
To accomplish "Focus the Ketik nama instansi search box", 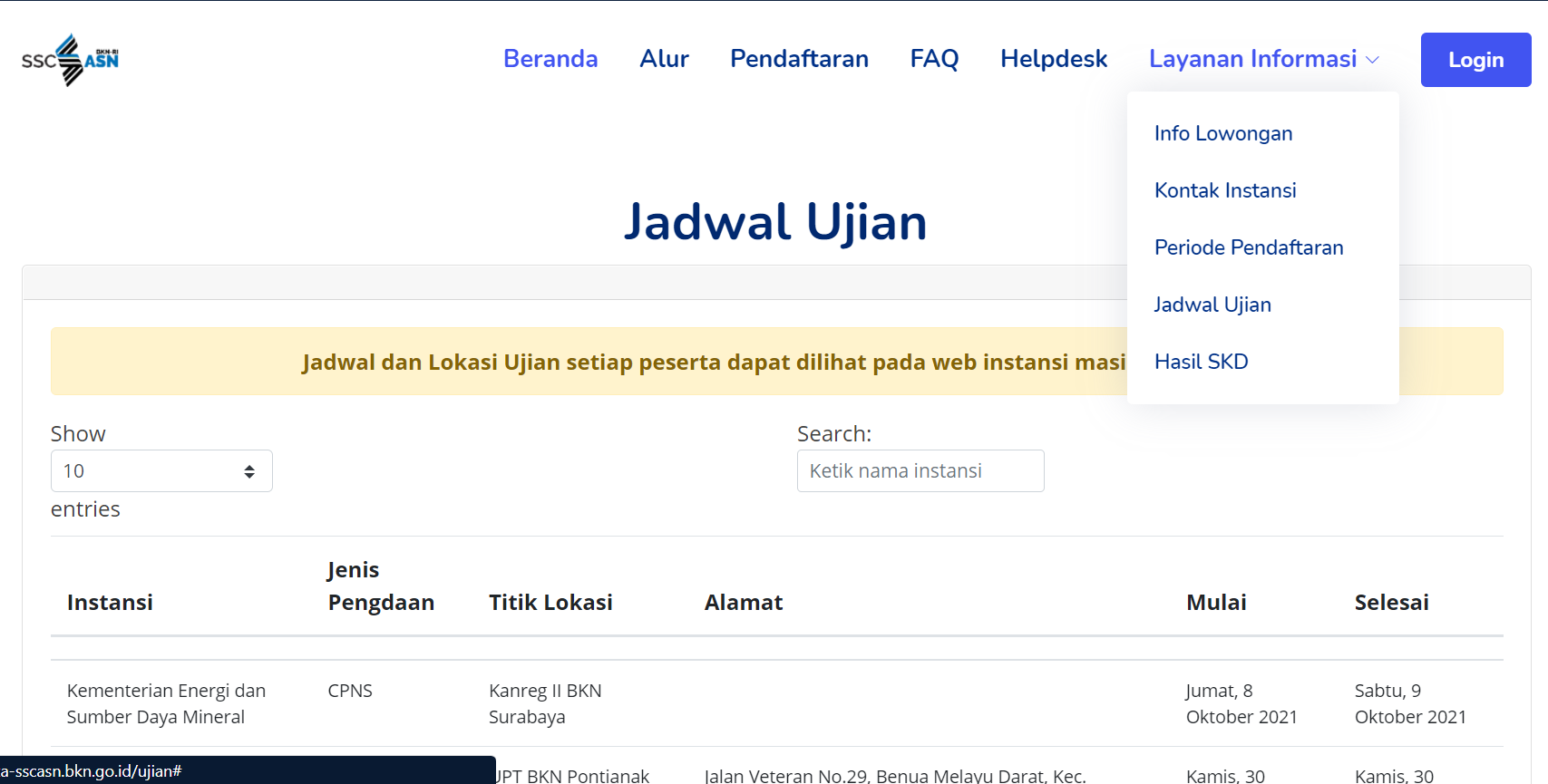I will (x=920, y=471).
